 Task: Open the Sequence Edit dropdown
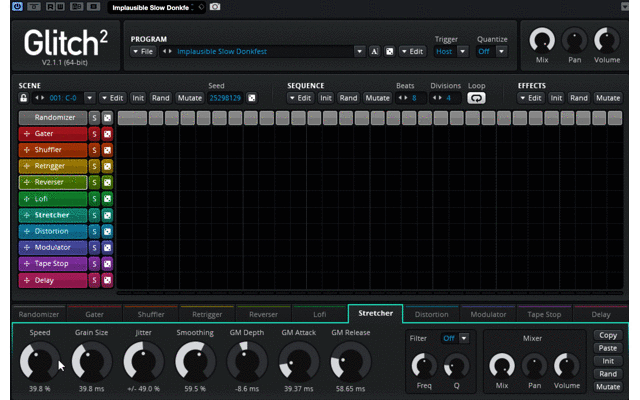pyautogui.click(x=300, y=98)
